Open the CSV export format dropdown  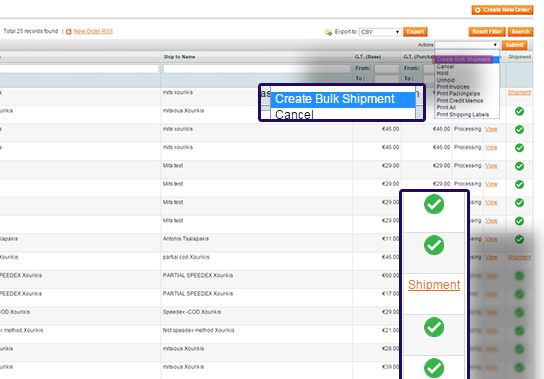click(380, 32)
